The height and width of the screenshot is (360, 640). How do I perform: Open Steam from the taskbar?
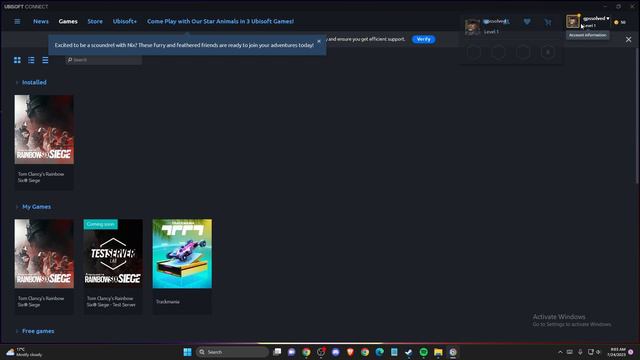tap(409, 352)
